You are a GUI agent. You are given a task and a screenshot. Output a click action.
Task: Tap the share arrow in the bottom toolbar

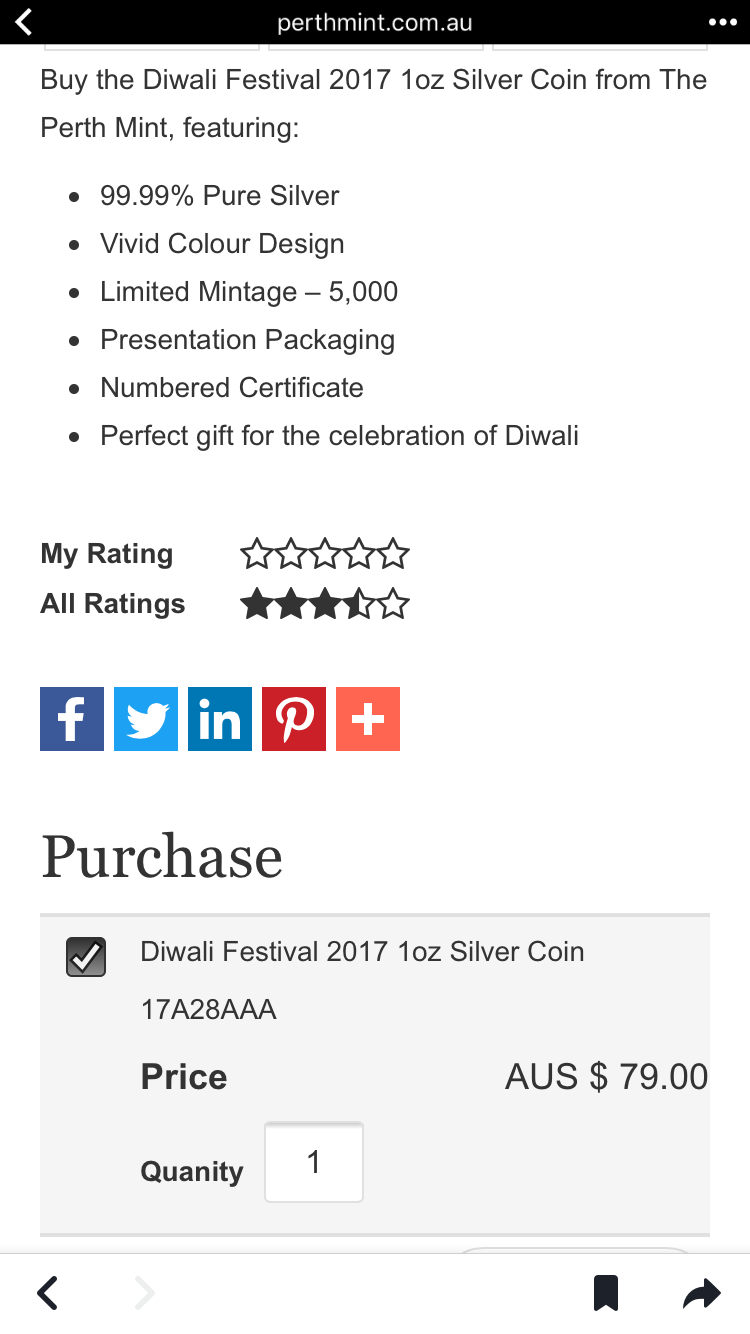(x=701, y=1293)
